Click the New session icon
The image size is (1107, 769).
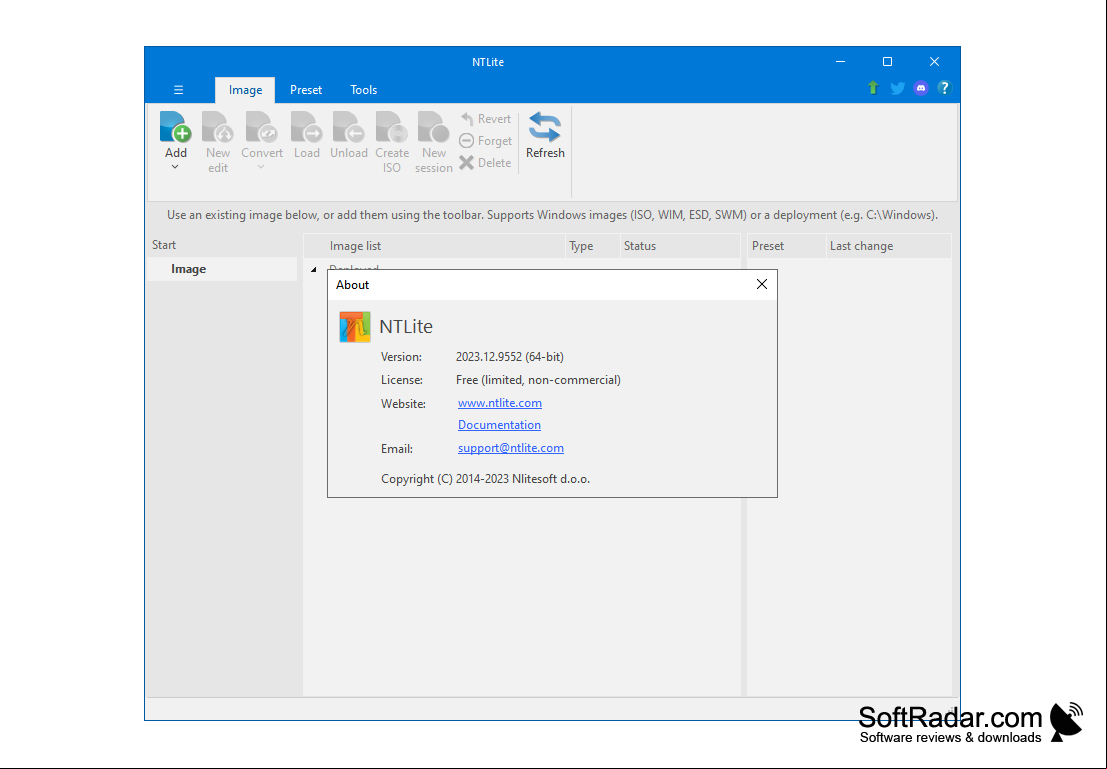(x=433, y=127)
